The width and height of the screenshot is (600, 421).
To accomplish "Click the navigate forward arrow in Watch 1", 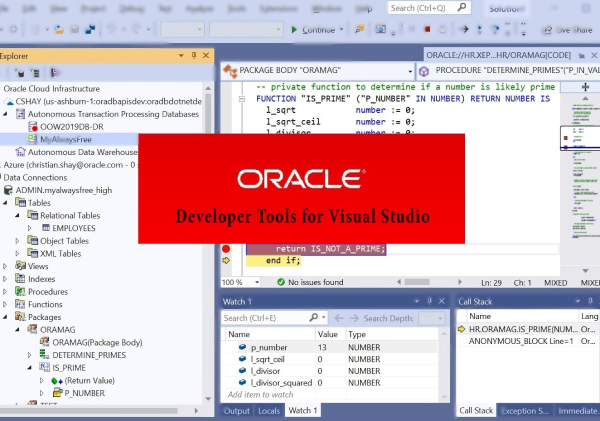I will coord(354,318).
